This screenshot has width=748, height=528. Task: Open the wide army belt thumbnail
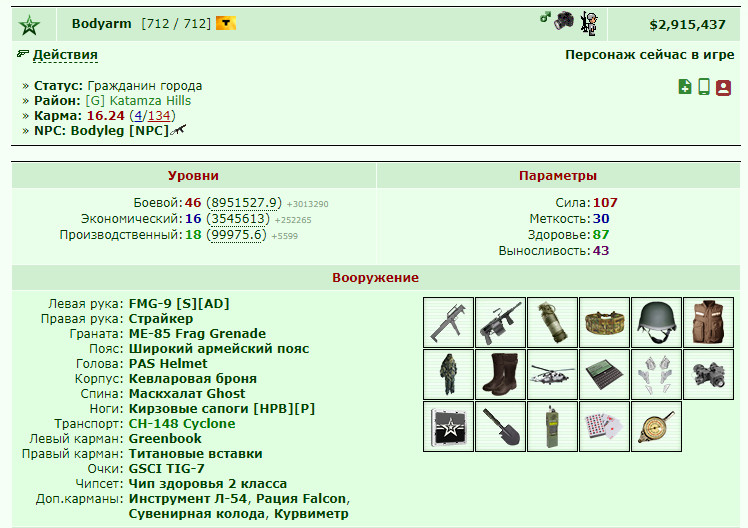pos(604,322)
